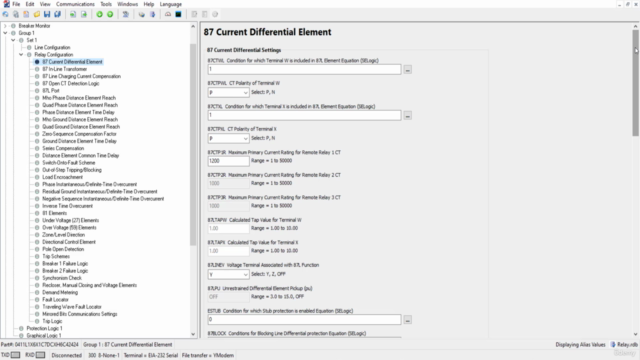Open the Communications menu
The width and height of the screenshot is (640, 360).
click(75, 4)
